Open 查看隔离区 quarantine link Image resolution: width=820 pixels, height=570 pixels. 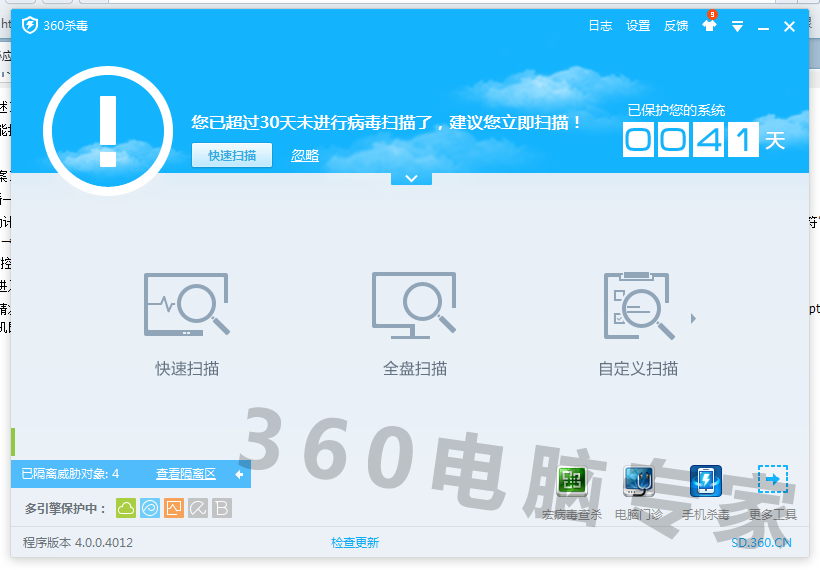click(186, 474)
